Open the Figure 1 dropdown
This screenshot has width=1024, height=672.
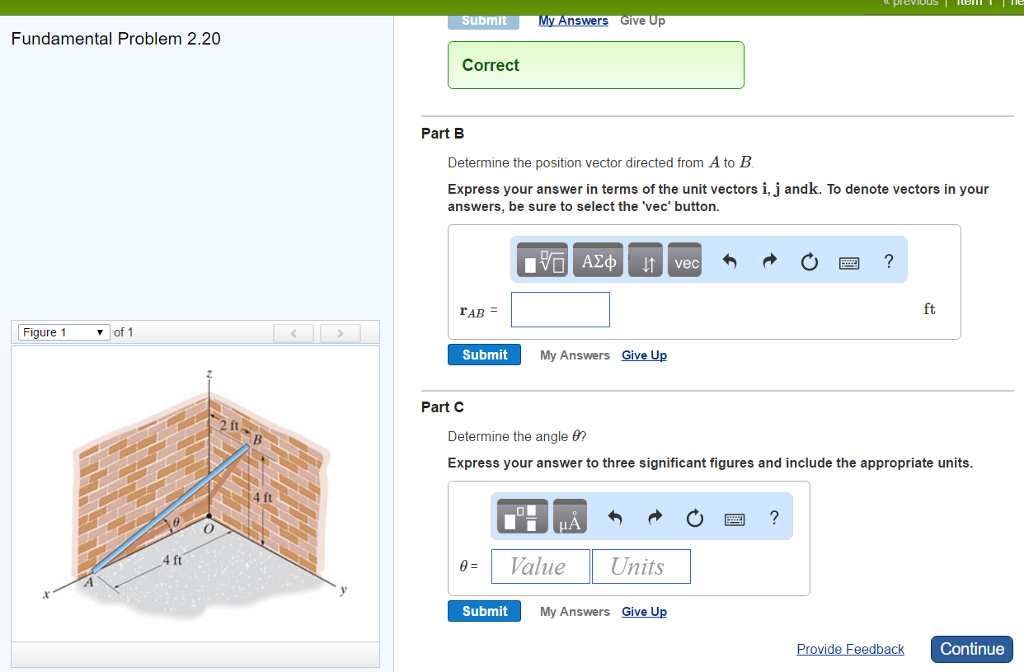63,332
